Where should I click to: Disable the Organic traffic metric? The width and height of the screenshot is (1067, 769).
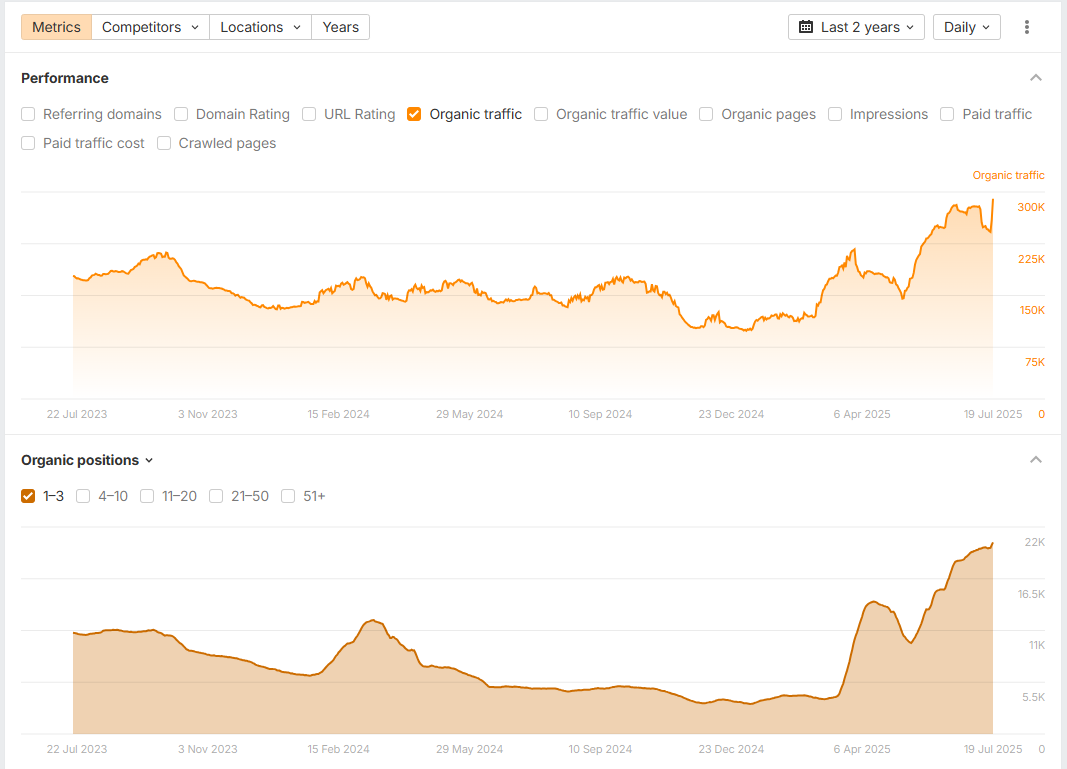tap(414, 114)
